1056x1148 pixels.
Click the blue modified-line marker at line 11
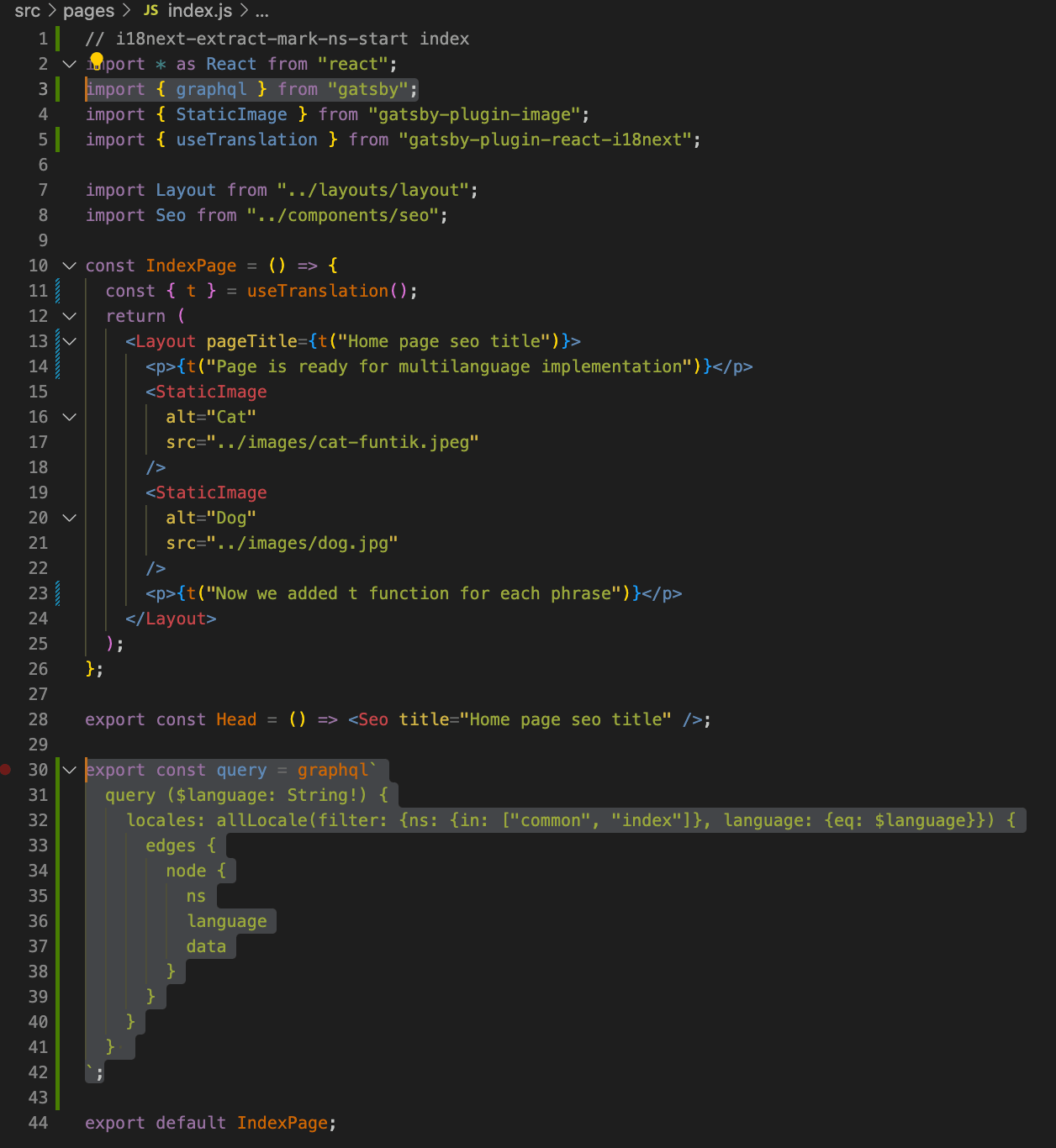click(x=57, y=291)
